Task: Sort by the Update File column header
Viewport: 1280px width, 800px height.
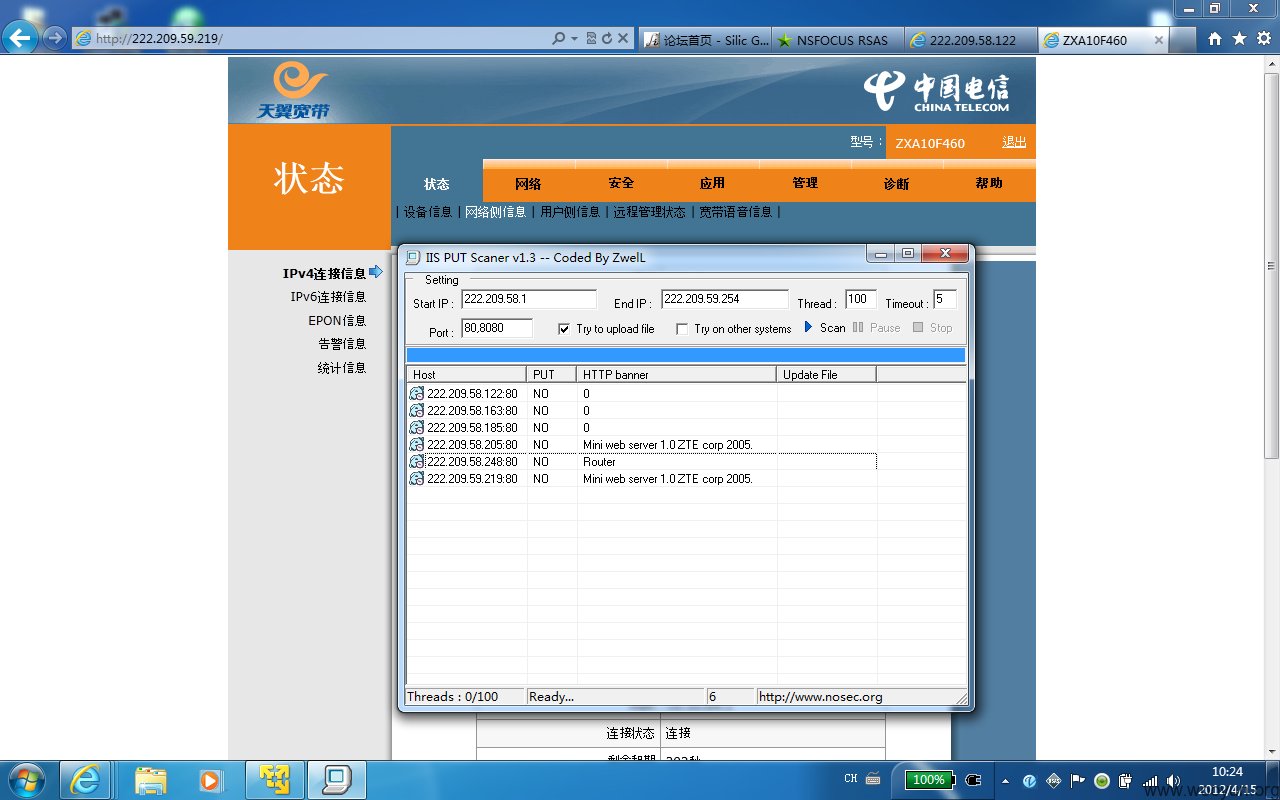Action: coord(827,374)
